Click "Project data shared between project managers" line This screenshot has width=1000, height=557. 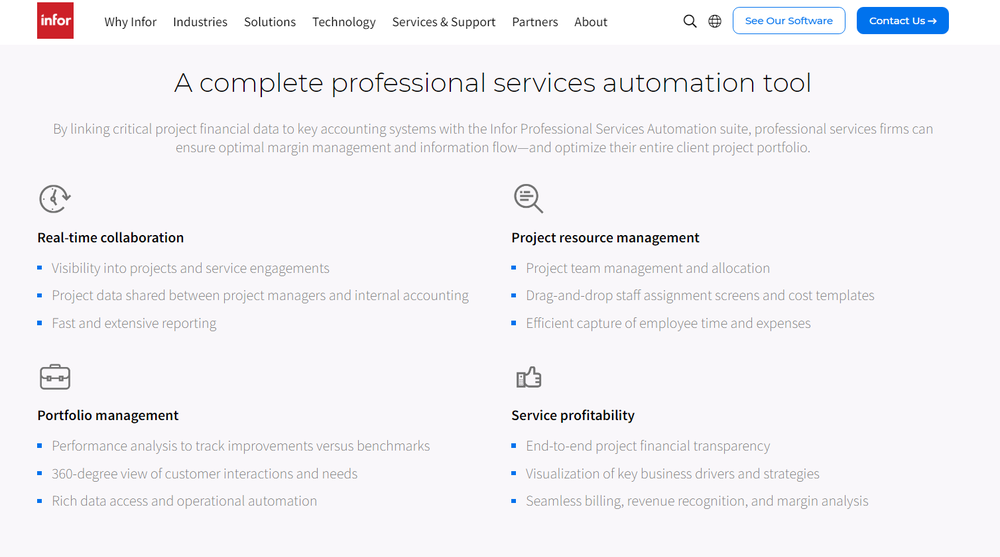click(x=260, y=295)
